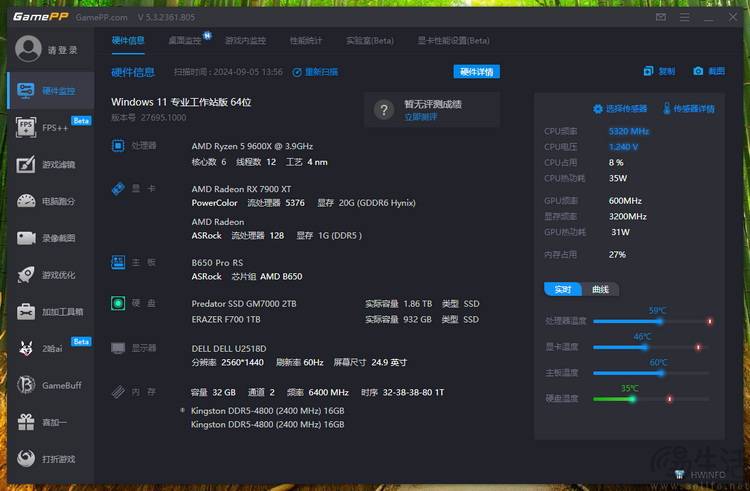Click the 处理器温度 59°C slider
This screenshot has height=491, width=750.
[x=652, y=321]
